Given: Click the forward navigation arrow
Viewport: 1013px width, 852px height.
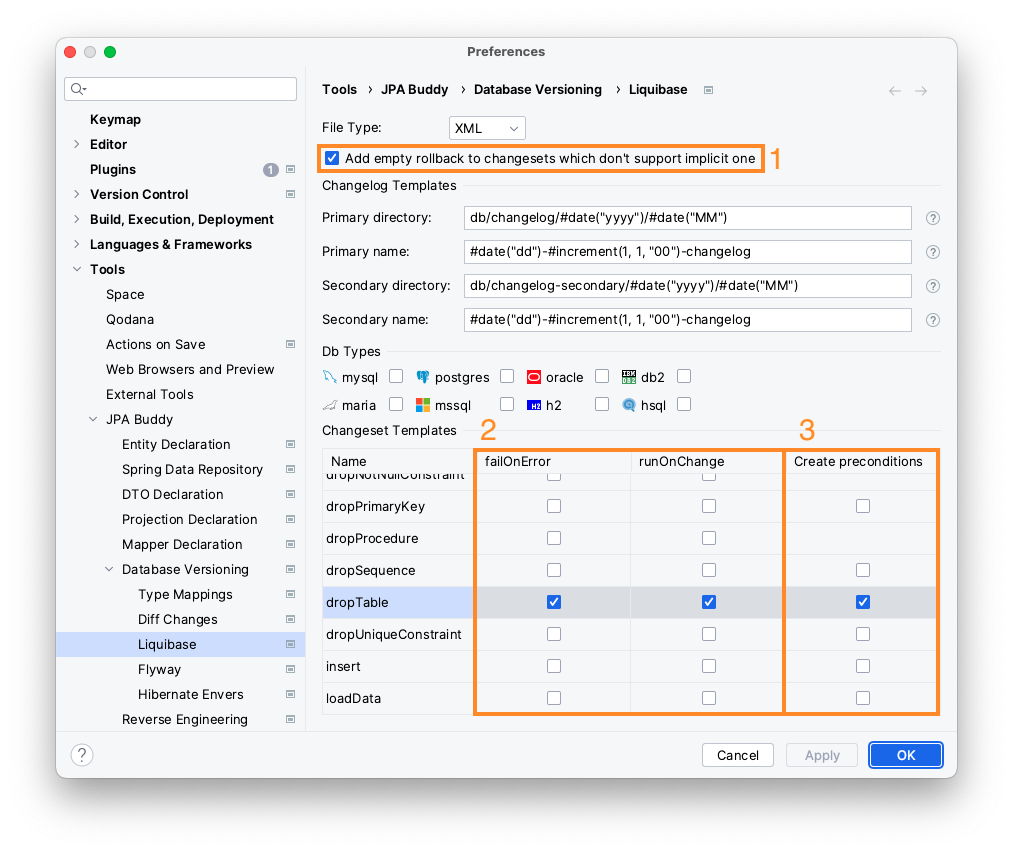Looking at the screenshot, I should click(x=921, y=91).
